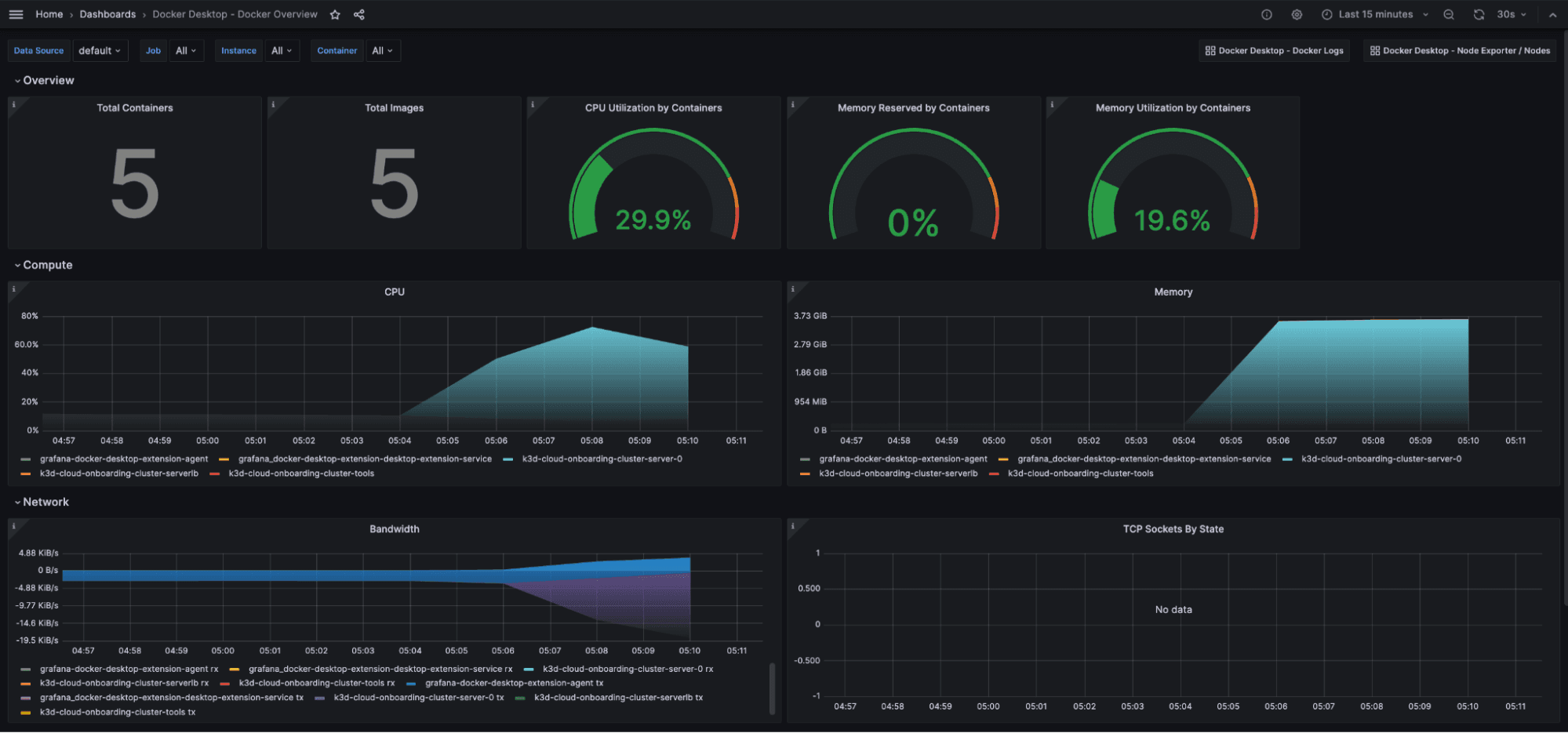Click the yellow color swatch beside desktop-extension-service series
This screenshot has height=733, width=1568.
pyautogui.click(x=224, y=459)
